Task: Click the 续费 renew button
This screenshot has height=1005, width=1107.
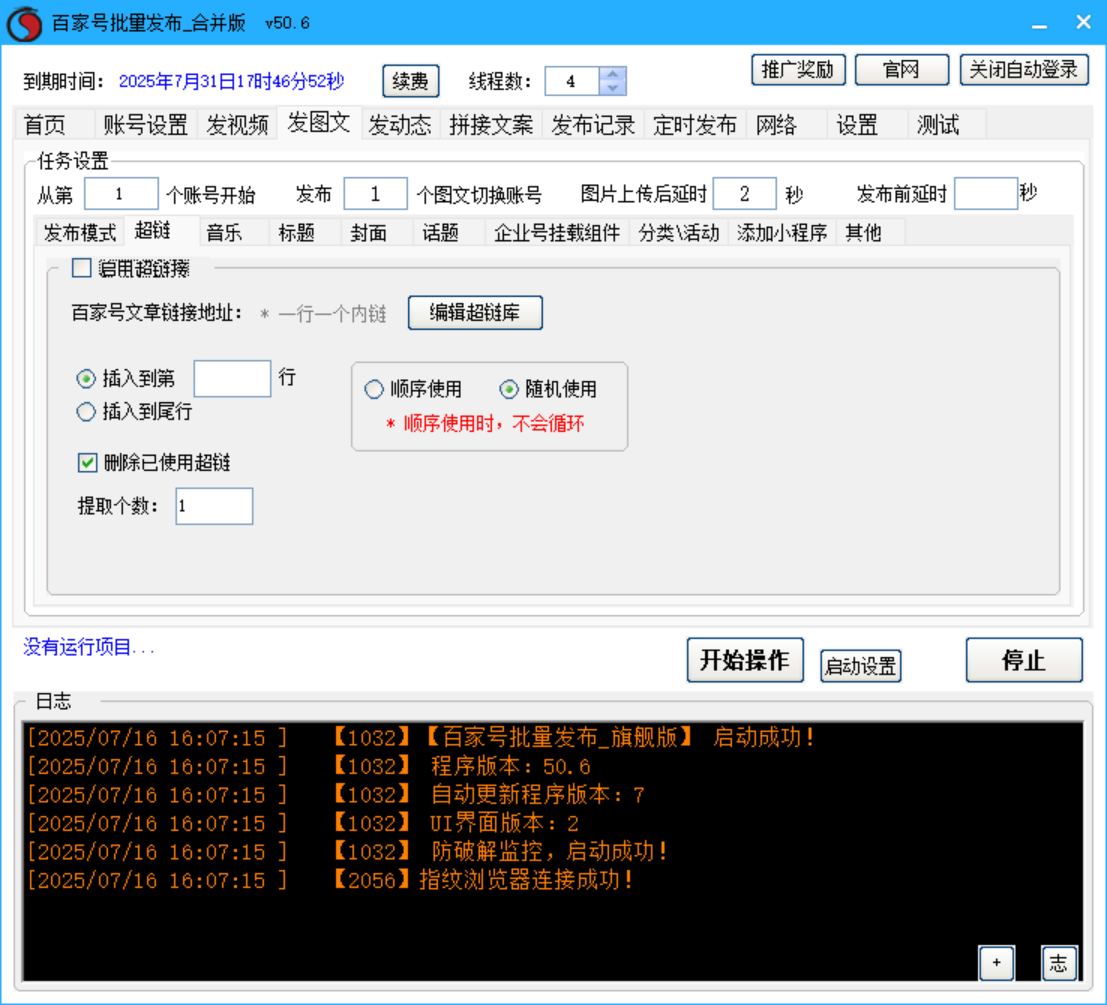Action: [x=410, y=81]
